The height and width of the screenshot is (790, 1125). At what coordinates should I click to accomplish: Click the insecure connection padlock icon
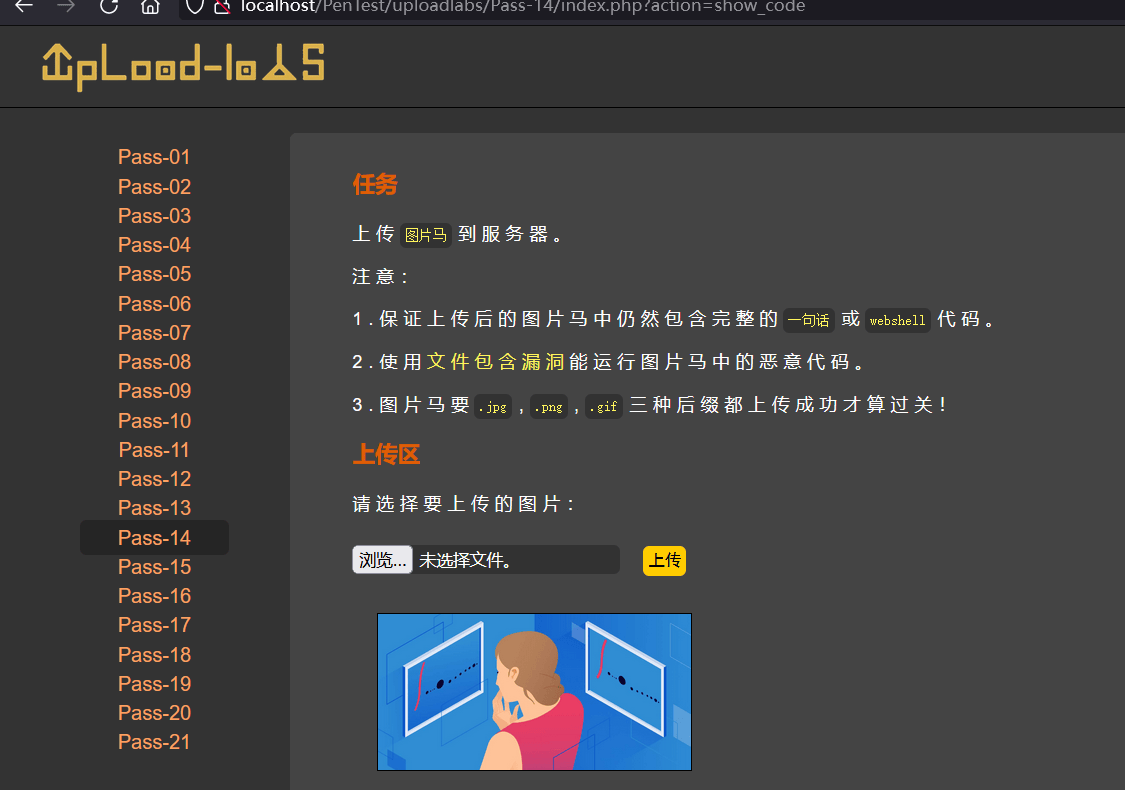222,6
